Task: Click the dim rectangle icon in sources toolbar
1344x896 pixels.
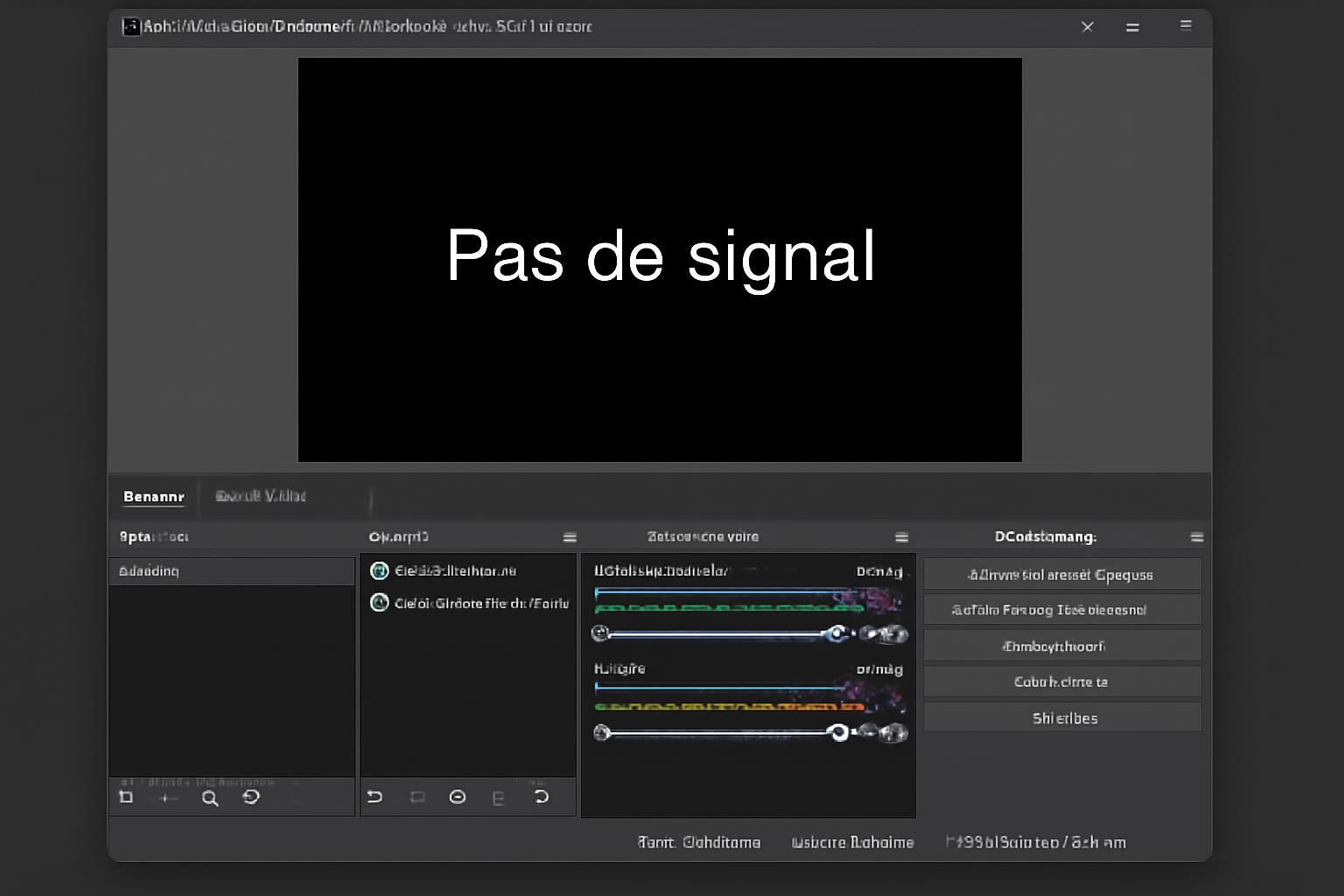Action: (x=417, y=797)
